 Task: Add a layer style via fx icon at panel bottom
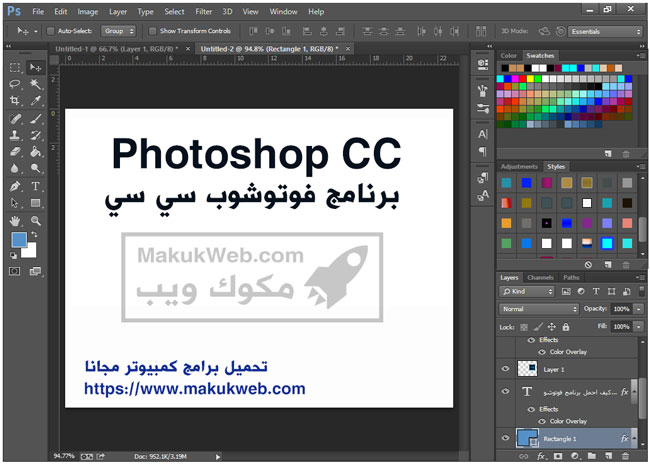click(541, 456)
